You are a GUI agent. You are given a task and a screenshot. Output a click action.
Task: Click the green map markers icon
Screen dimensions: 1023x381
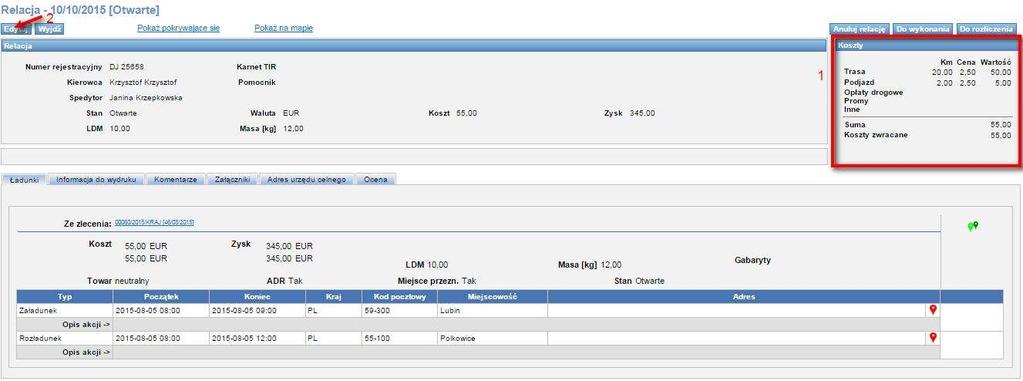[973, 226]
